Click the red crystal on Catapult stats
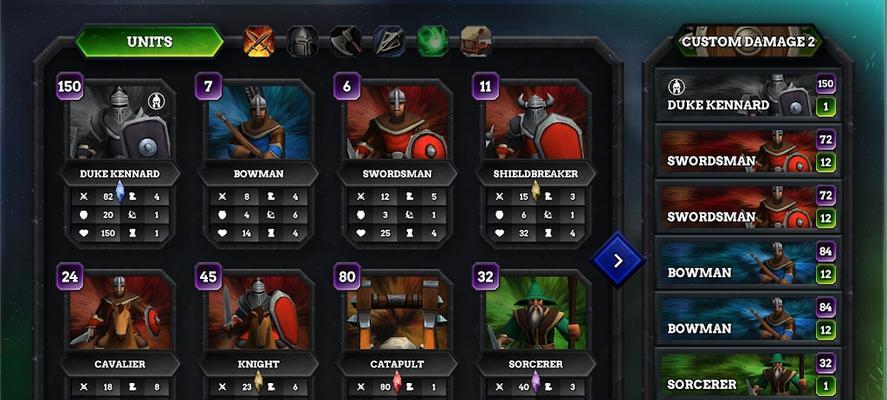Image resolution: width=887 pixels, height=400 pixels. click(x=397, y=382)
